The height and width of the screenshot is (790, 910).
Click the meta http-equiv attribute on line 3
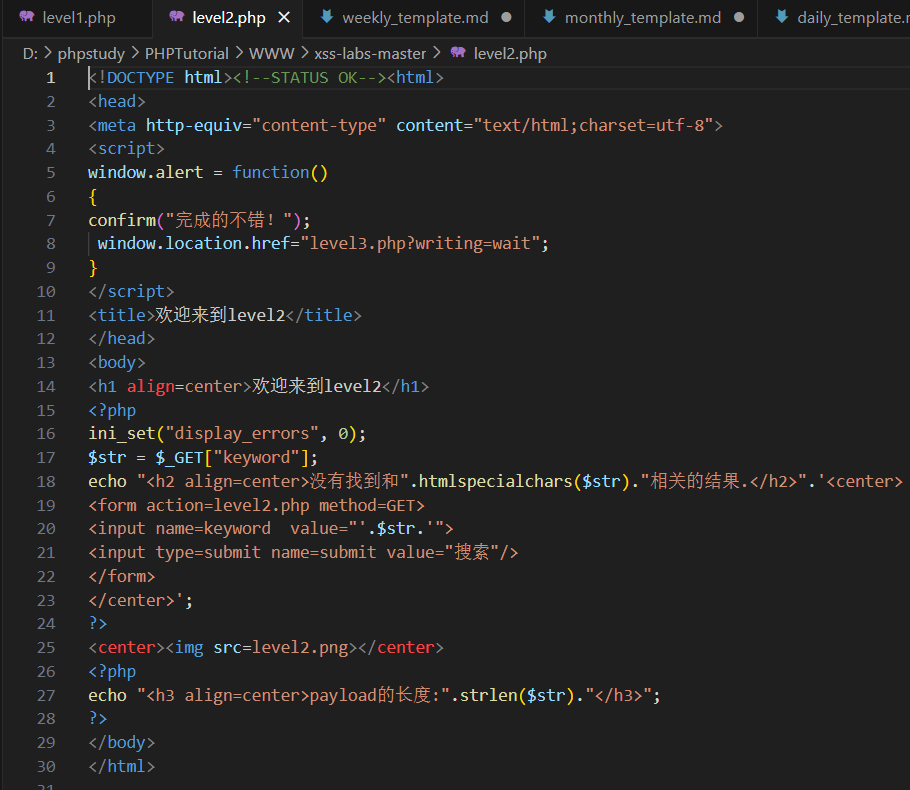click(265, 125)
